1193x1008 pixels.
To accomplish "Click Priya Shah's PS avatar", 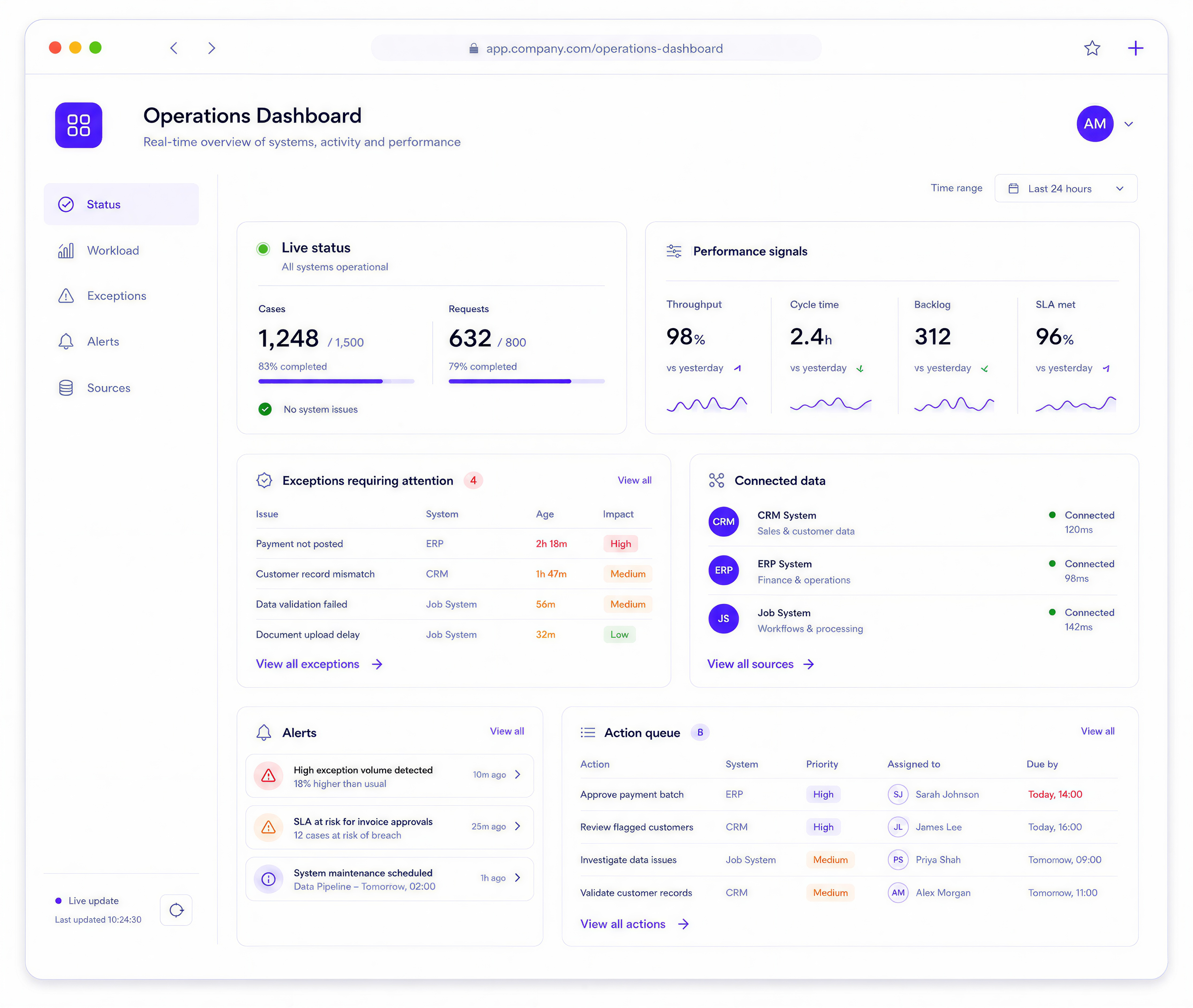I will coord(898,860).
